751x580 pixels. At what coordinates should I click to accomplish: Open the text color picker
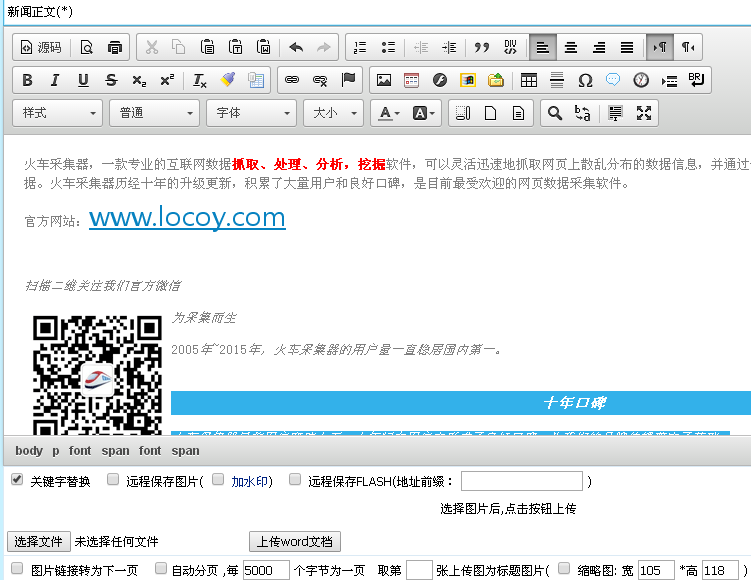coord(388,113)
